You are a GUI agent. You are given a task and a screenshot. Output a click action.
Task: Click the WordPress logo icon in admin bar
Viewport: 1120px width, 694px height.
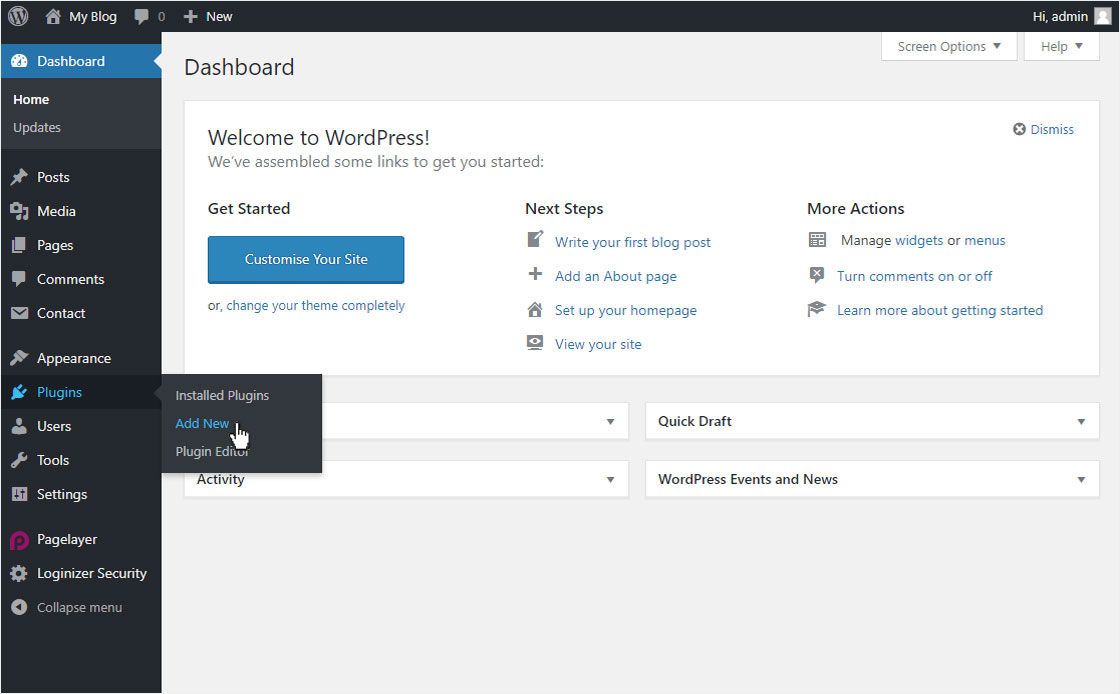pyautogui.click(x=18, y=16)
